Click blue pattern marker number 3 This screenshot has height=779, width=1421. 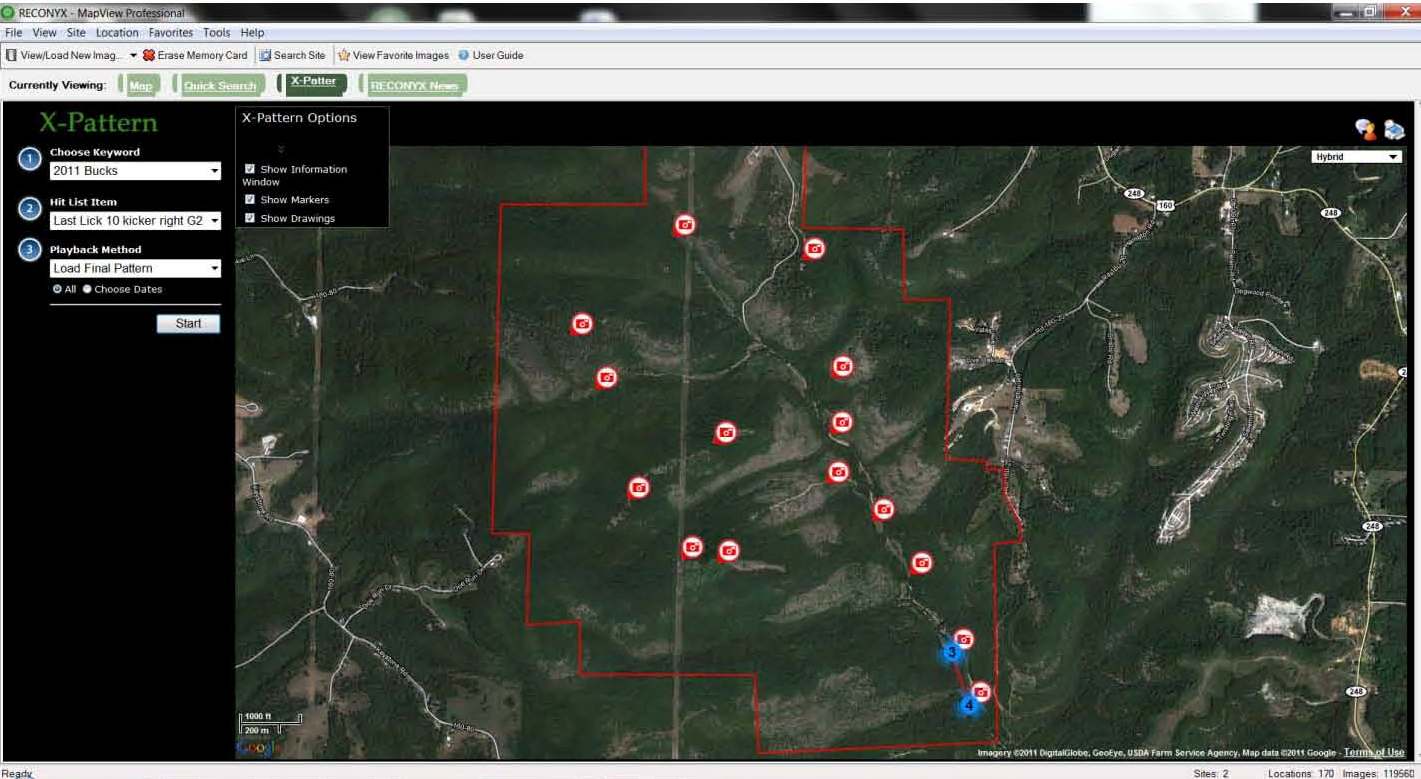pos(952,652)
